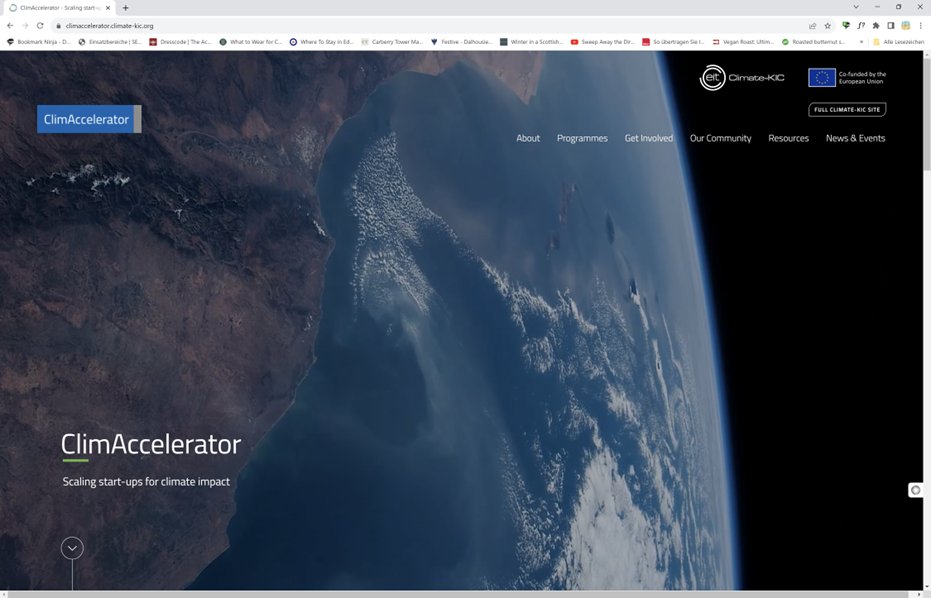Screen dimensions: 931x598
Task: Click the European Union flag logo
Action: 822,77
